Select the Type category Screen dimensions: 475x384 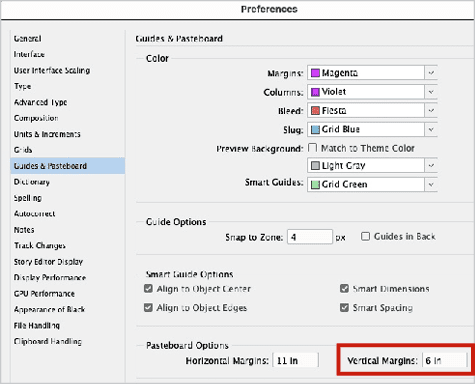[22, 86]
